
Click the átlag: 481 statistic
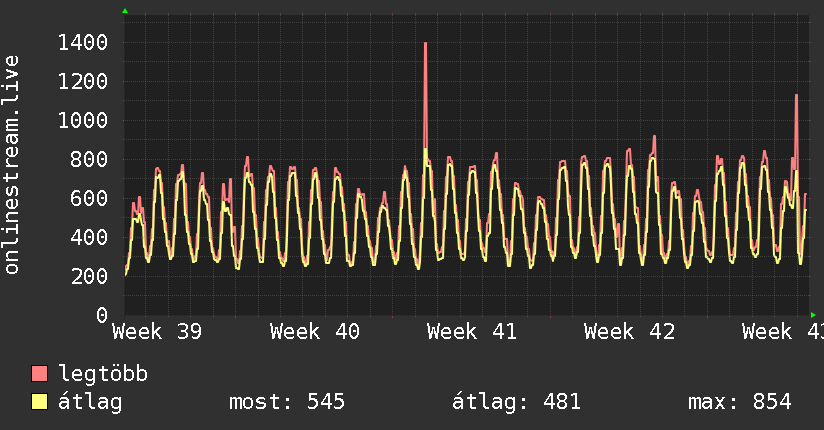[516, 402]
